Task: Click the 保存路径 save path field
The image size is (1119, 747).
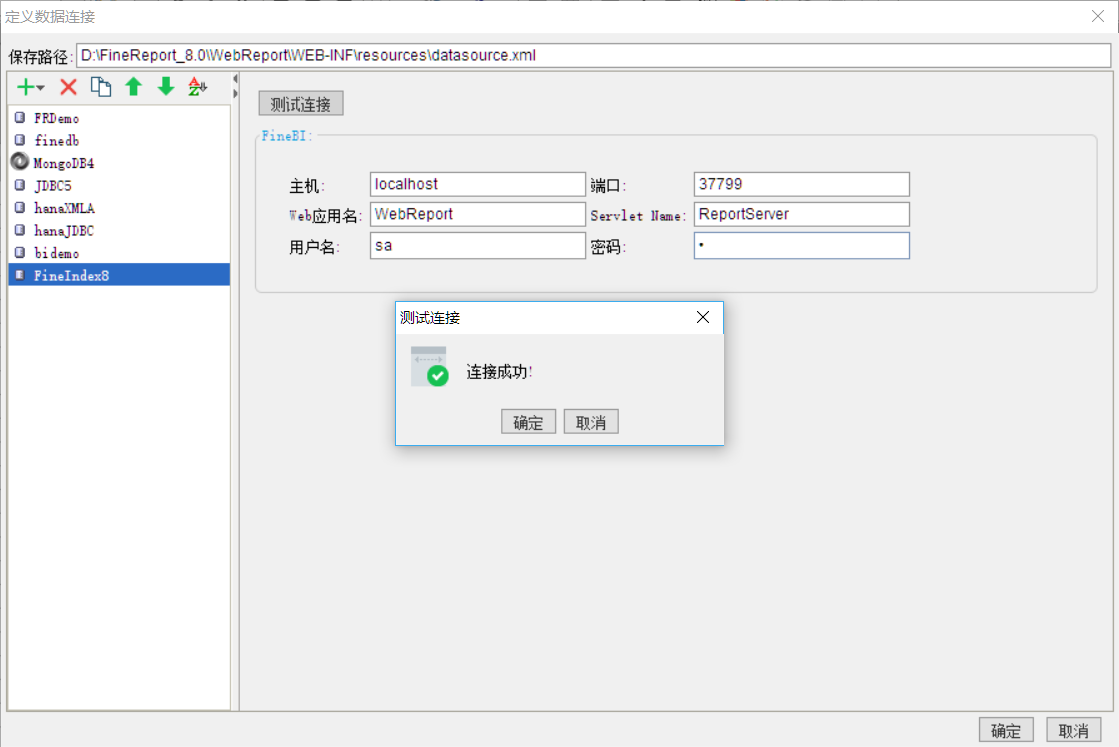Action: (x=593, y=56)
